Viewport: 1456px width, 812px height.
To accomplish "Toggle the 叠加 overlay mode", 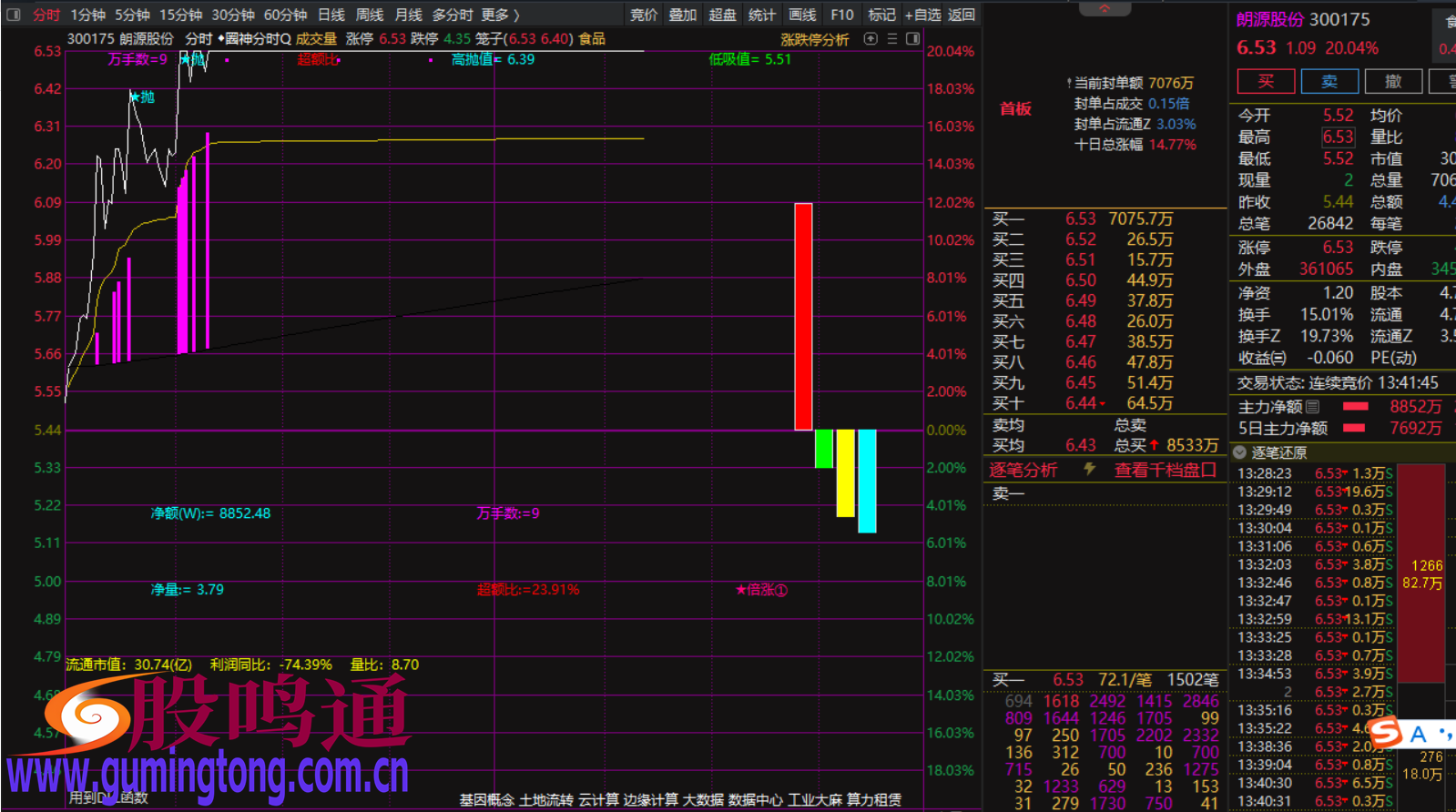I will click(682, 15).
